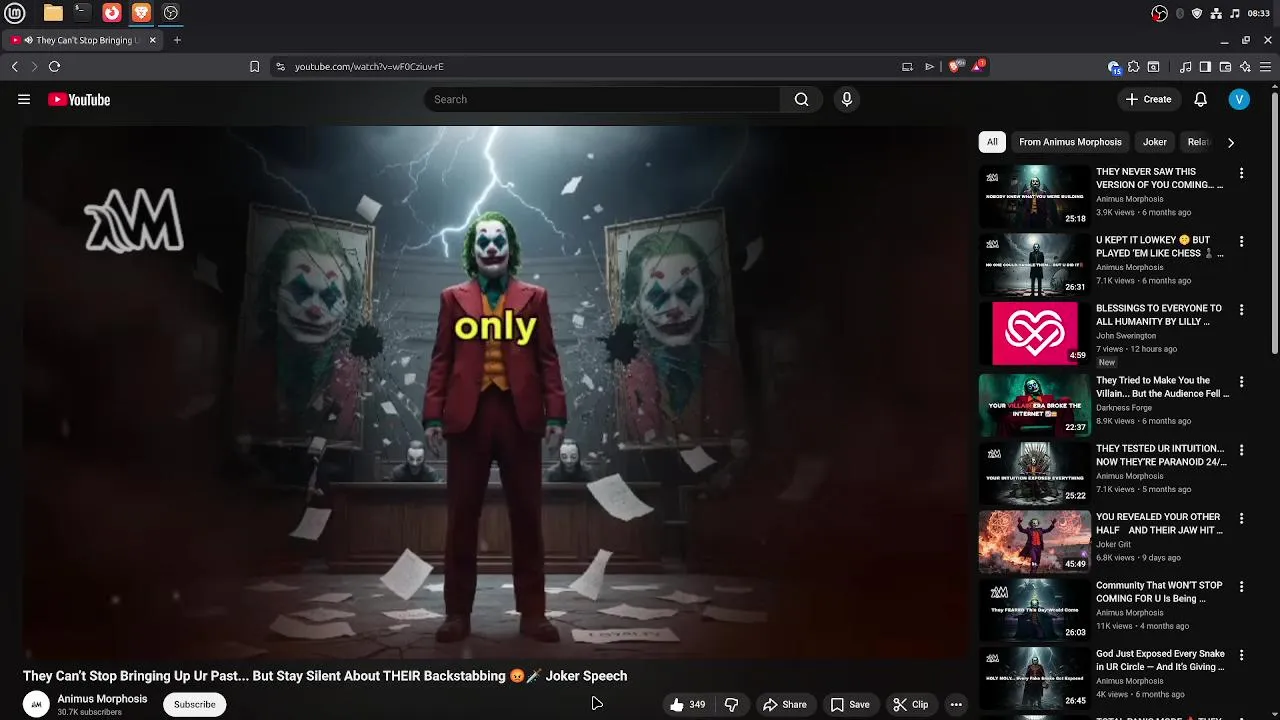
Task: Click the Clip button
Action: [x=911, y=704]
